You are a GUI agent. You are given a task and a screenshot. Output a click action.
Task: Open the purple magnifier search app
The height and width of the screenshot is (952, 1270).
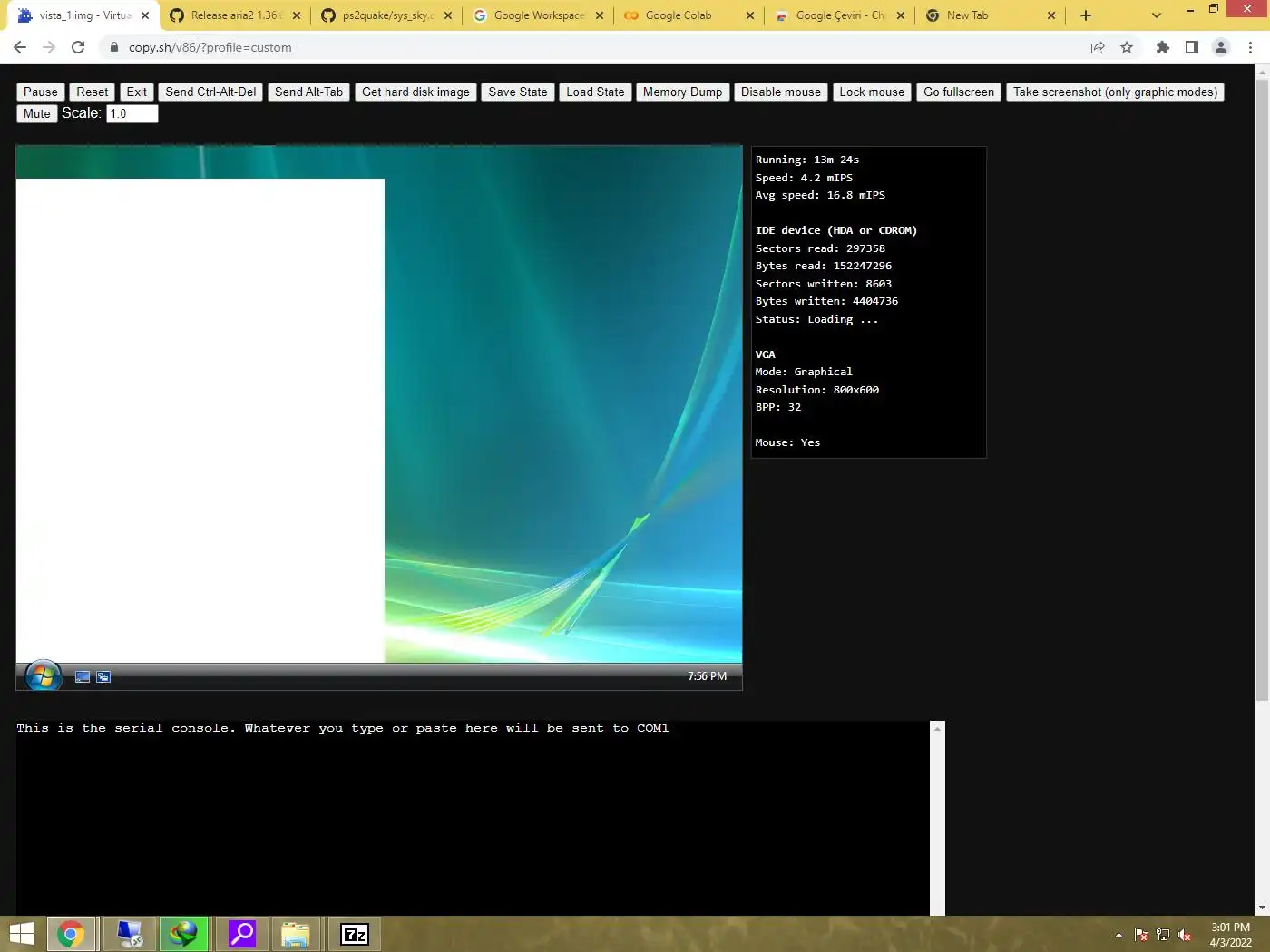242,934
